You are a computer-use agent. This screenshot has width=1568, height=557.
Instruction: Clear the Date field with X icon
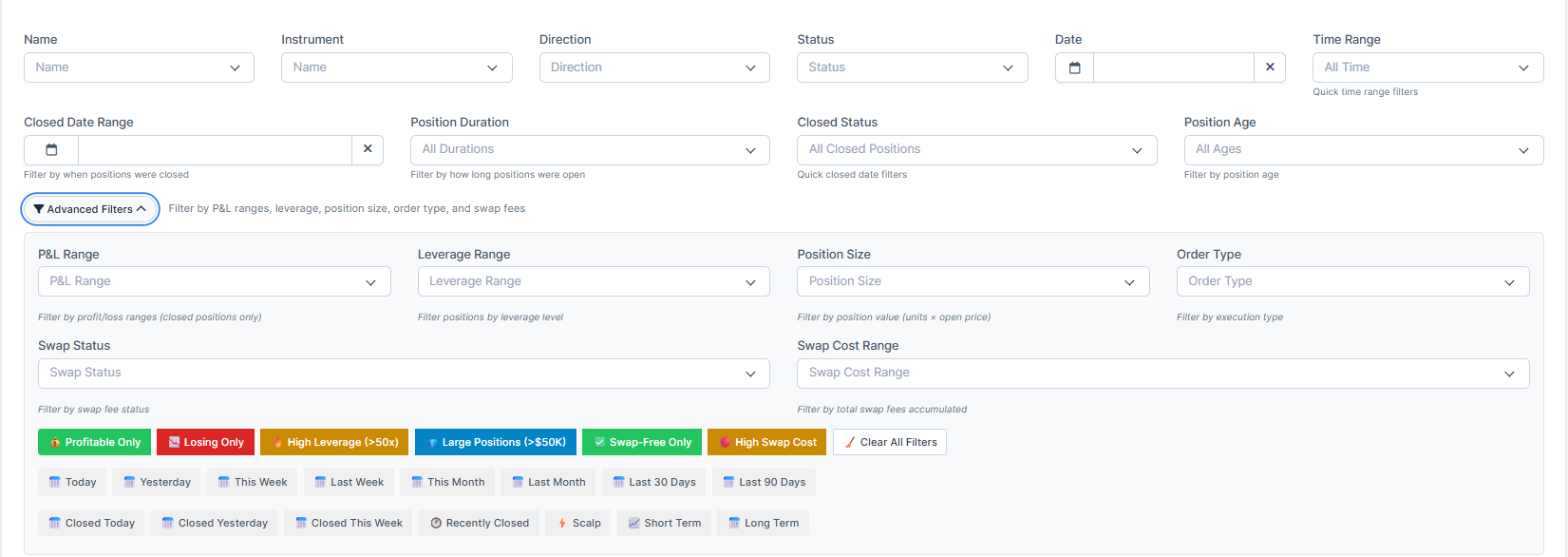(x=1270, y=67)
